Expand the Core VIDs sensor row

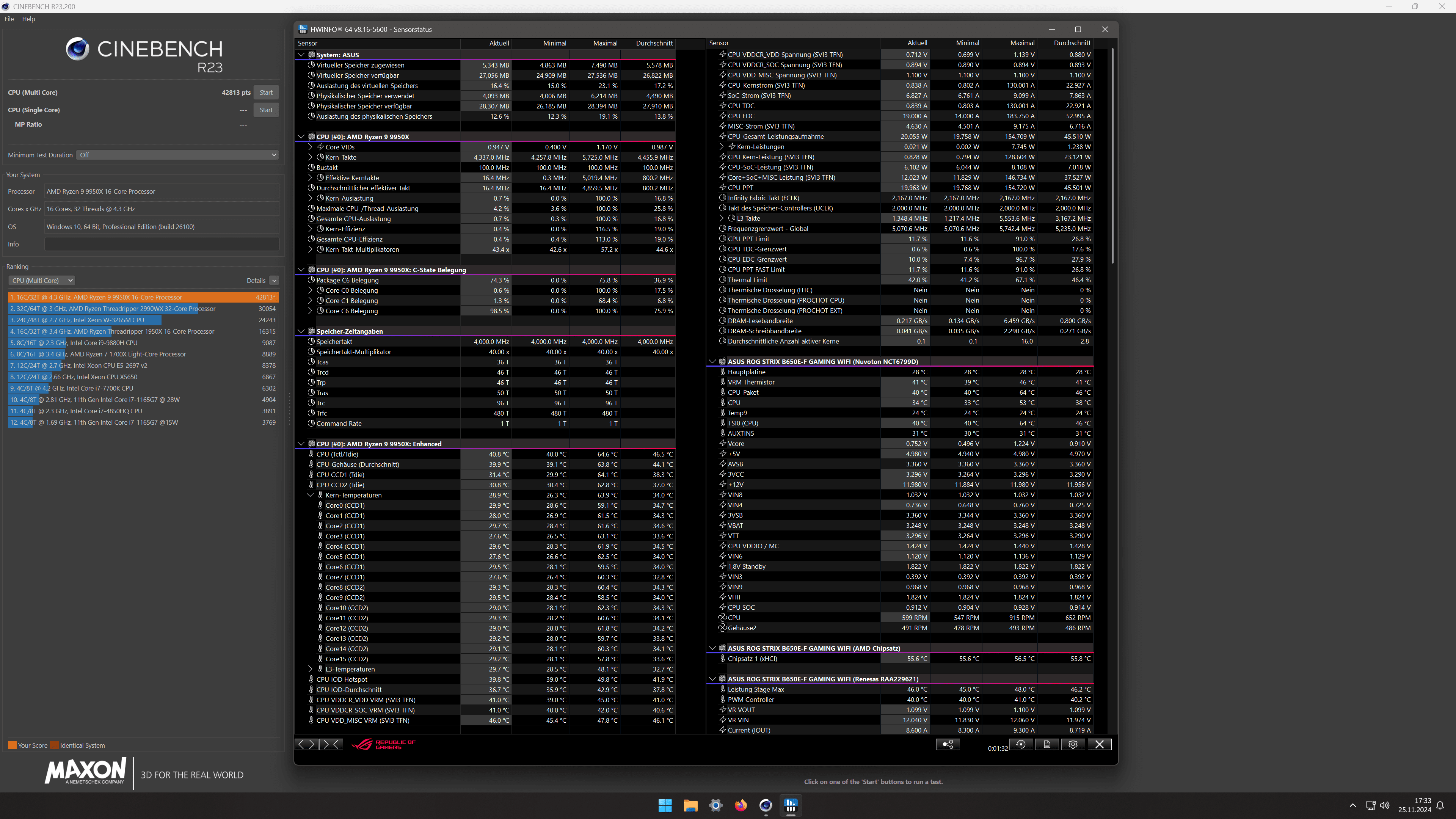coord(310,147)
